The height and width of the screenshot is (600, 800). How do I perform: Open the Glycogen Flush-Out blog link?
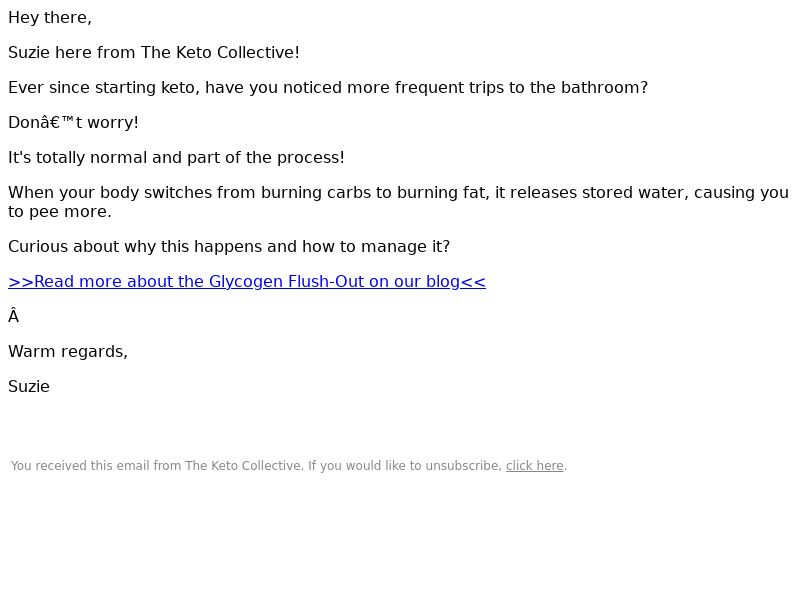247,282
